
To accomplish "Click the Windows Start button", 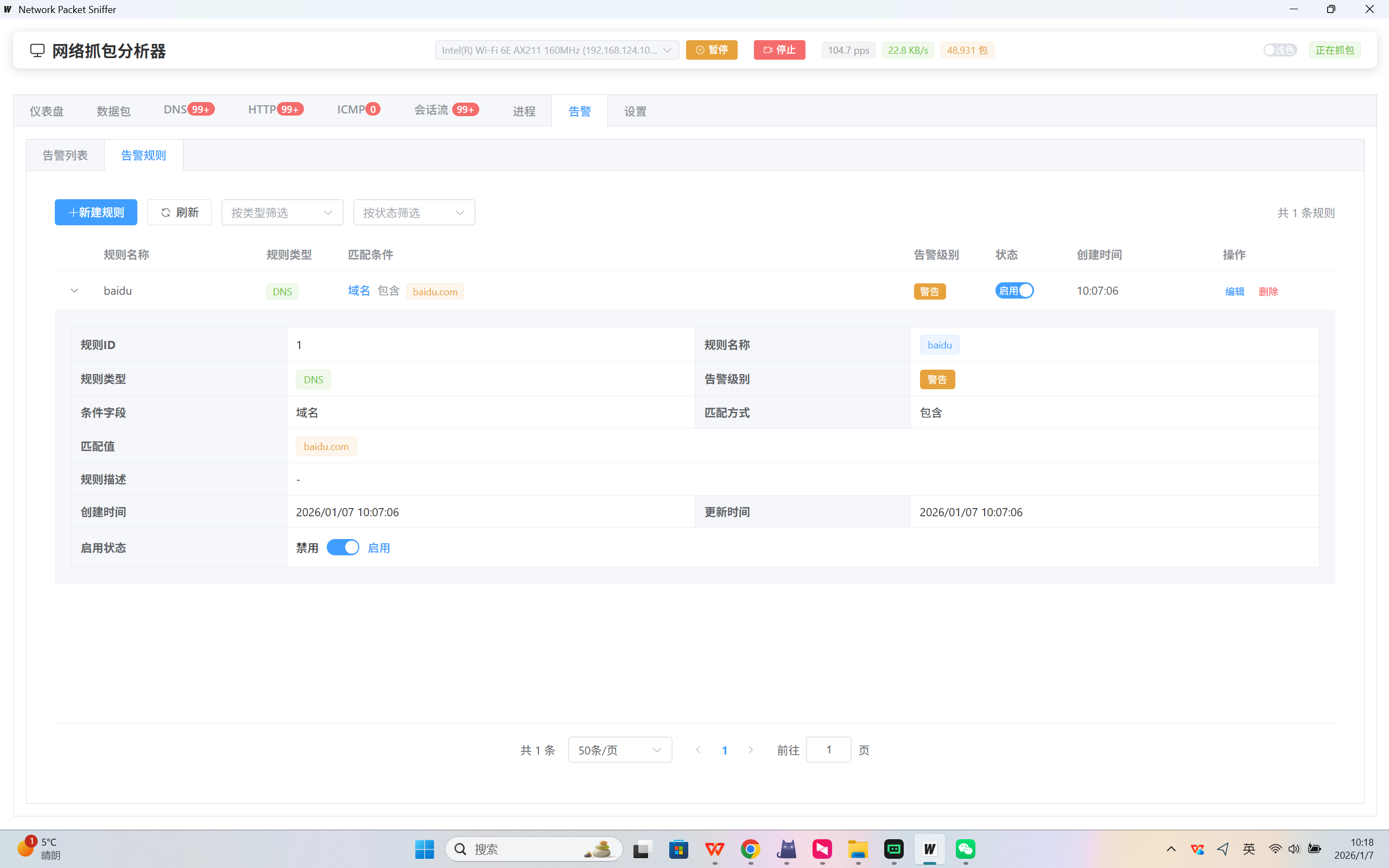I will [x=424, y=849].
